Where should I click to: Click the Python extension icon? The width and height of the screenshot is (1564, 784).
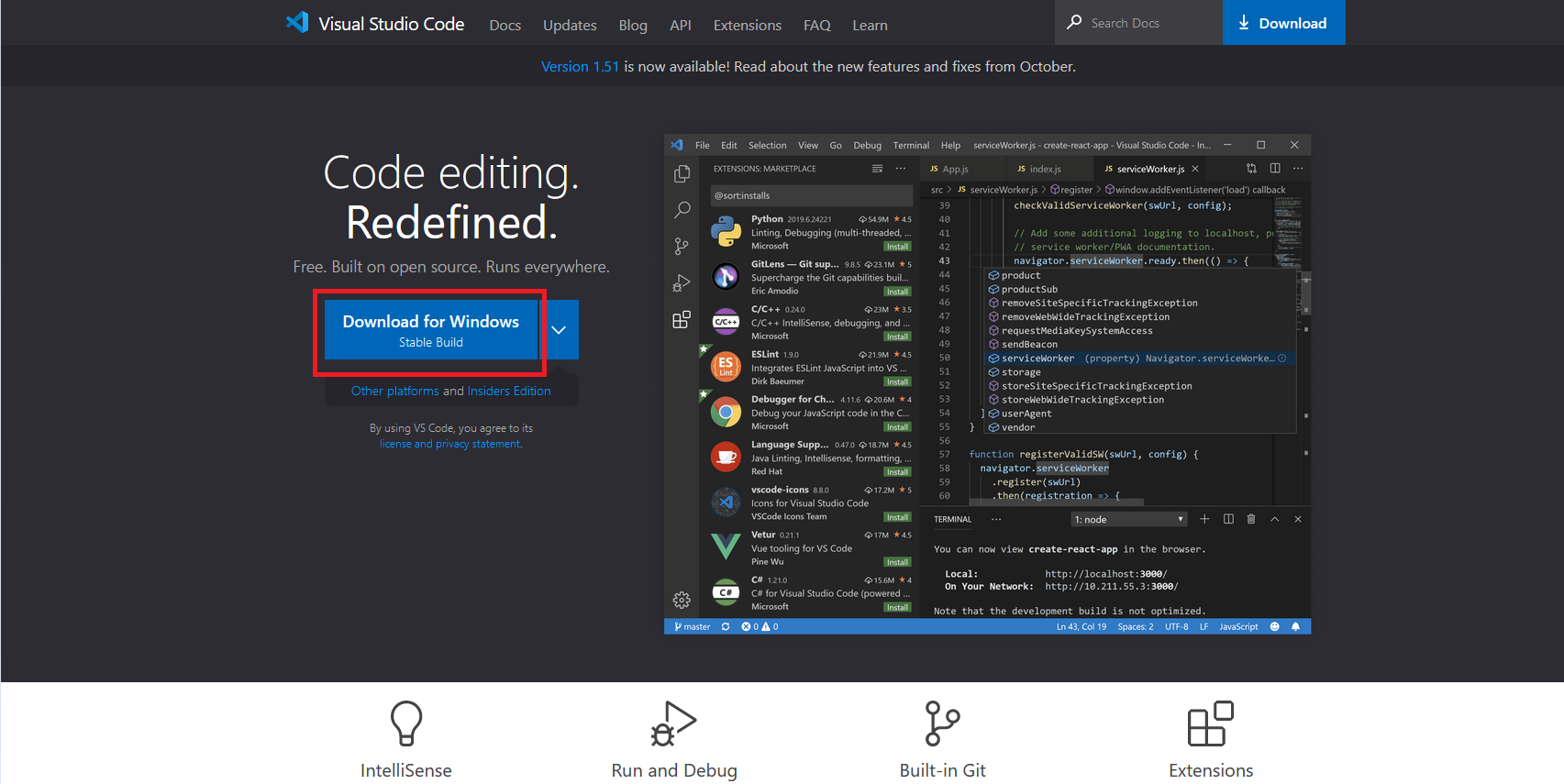[x=726, y=232]
